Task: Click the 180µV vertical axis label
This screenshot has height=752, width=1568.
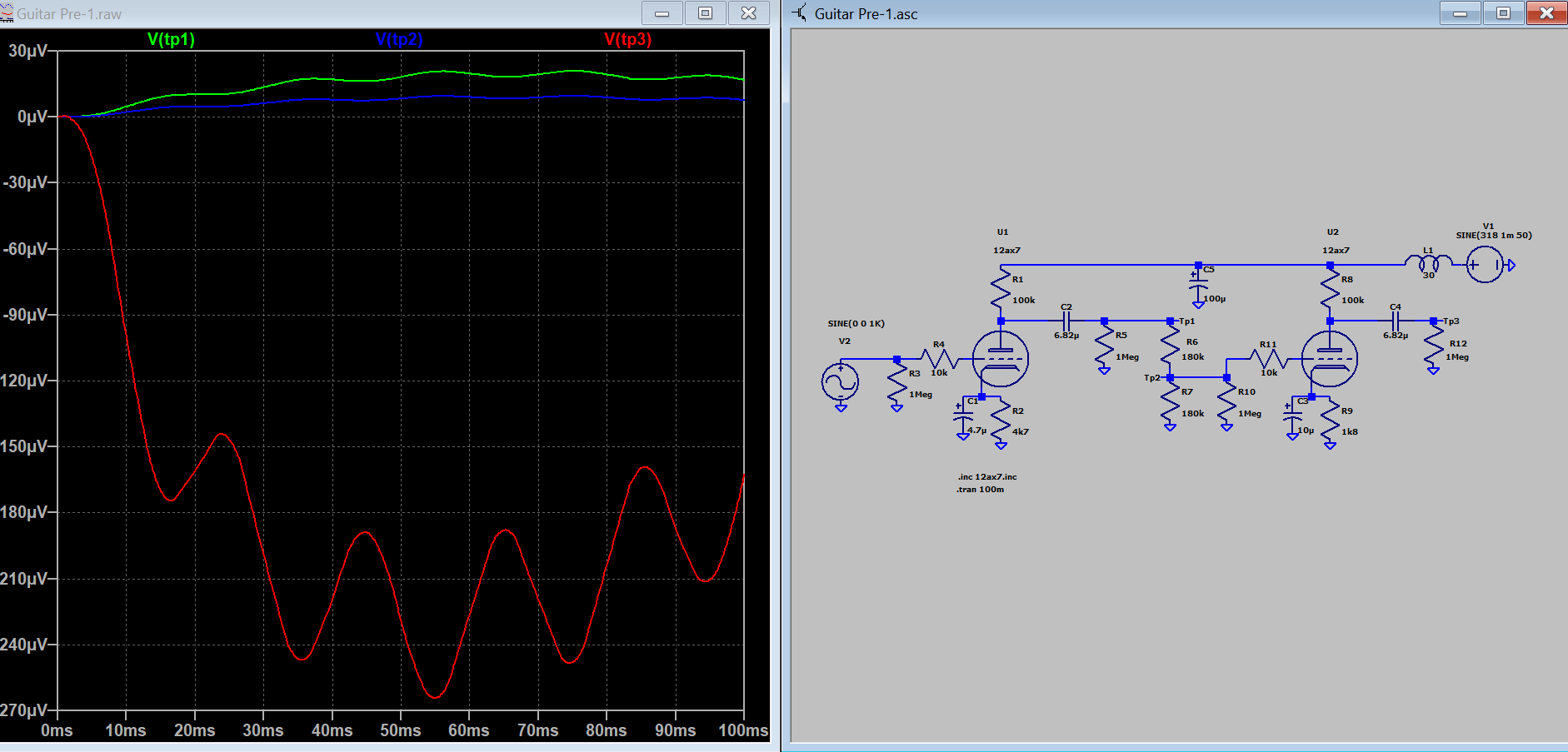Action: tap(24, 512)
